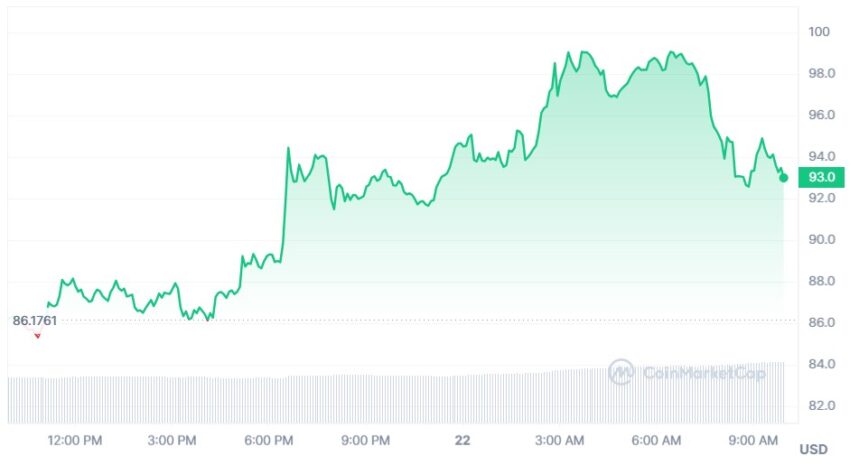Click the green 93.0 current price tag

tap(821, 177)
